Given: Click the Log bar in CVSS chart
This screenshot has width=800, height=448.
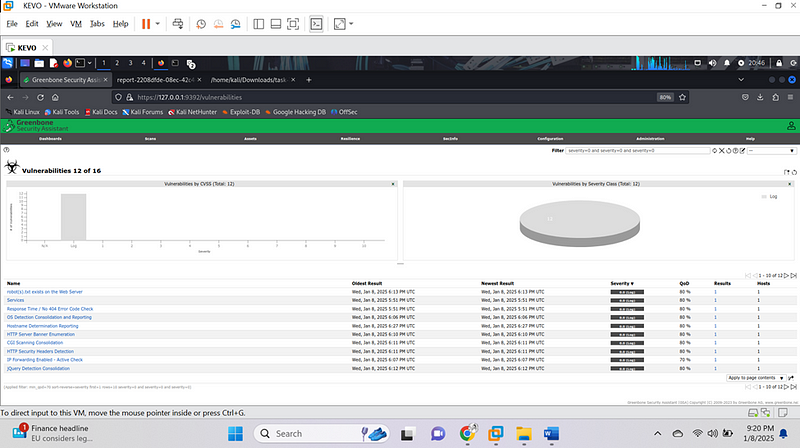Looking at the screenshot, I should click(73, 217).
